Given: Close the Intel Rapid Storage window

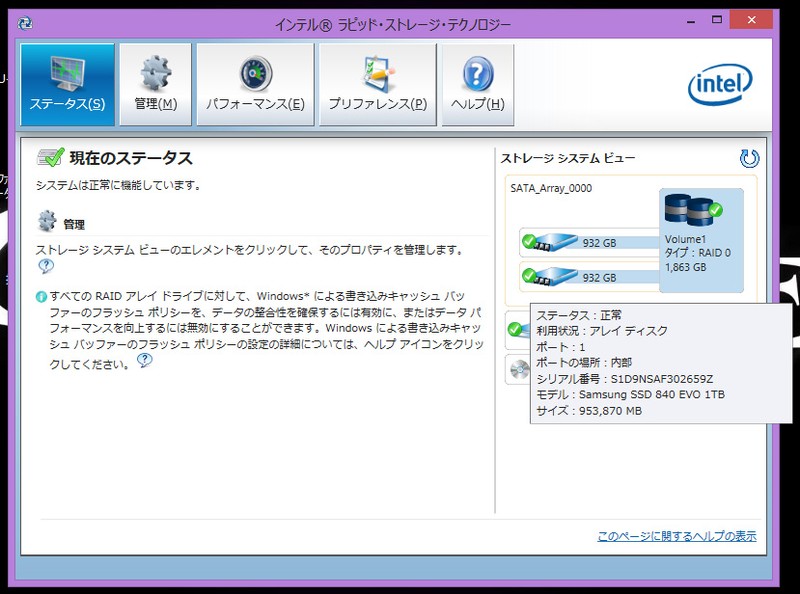Looking at the screenshot, I should click(x=751, y=20).
